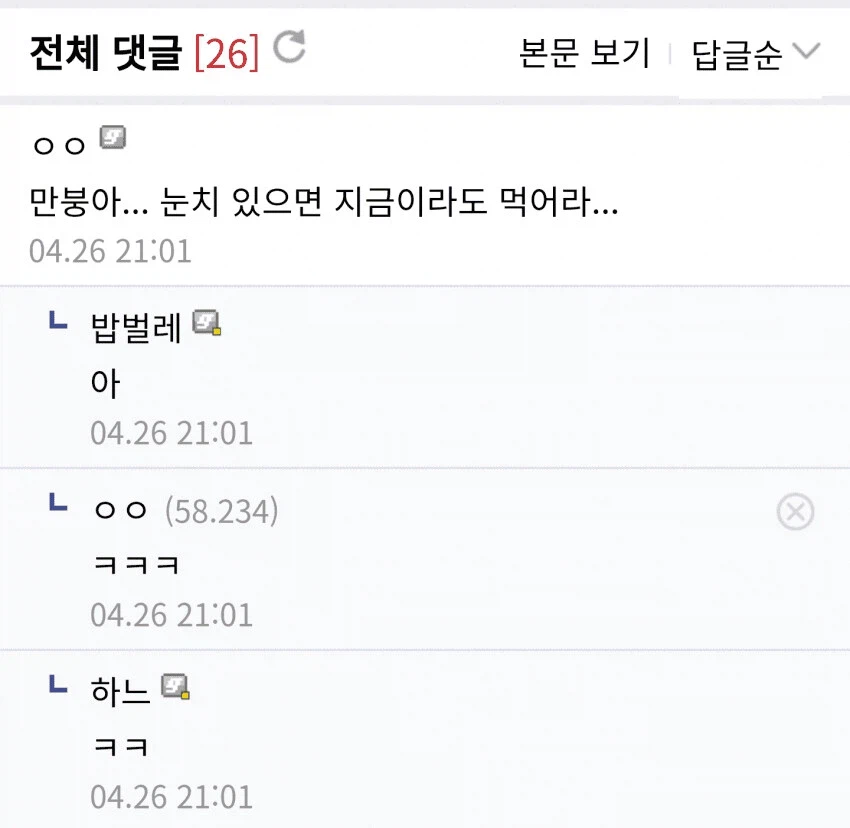Viewport: 850px width, 828px height.
Task: Open ㅇㅇ's gallog profile icon
Action: point(113,138)
